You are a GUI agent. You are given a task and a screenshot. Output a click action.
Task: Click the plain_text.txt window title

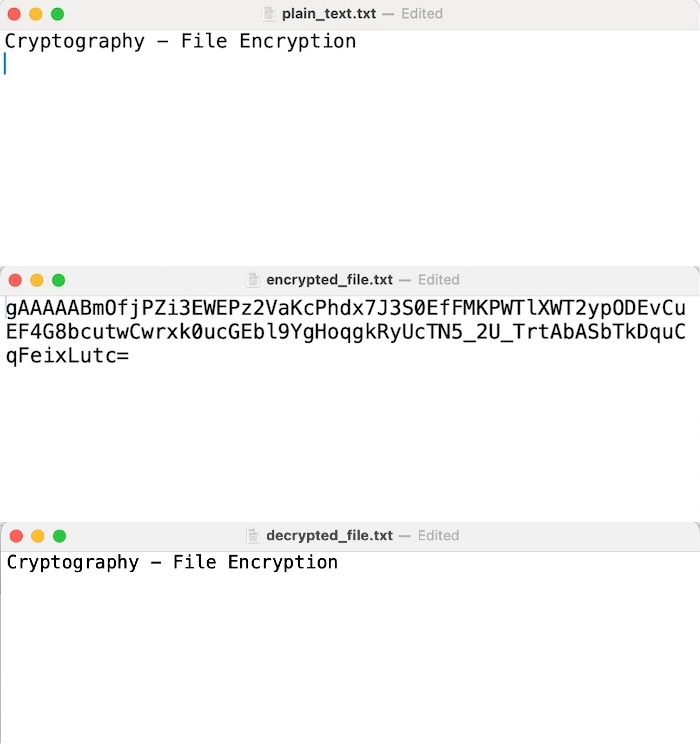(327, 14)
